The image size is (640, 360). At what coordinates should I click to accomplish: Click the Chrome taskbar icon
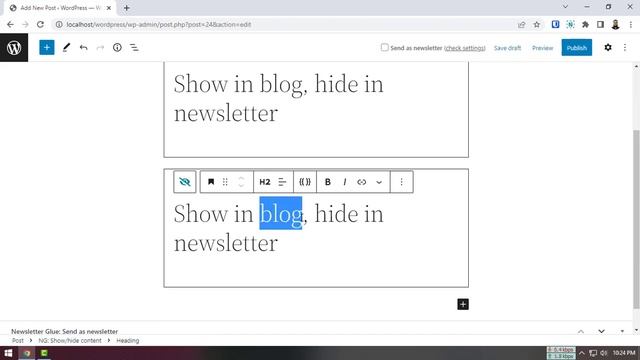(x=27, y=353)
